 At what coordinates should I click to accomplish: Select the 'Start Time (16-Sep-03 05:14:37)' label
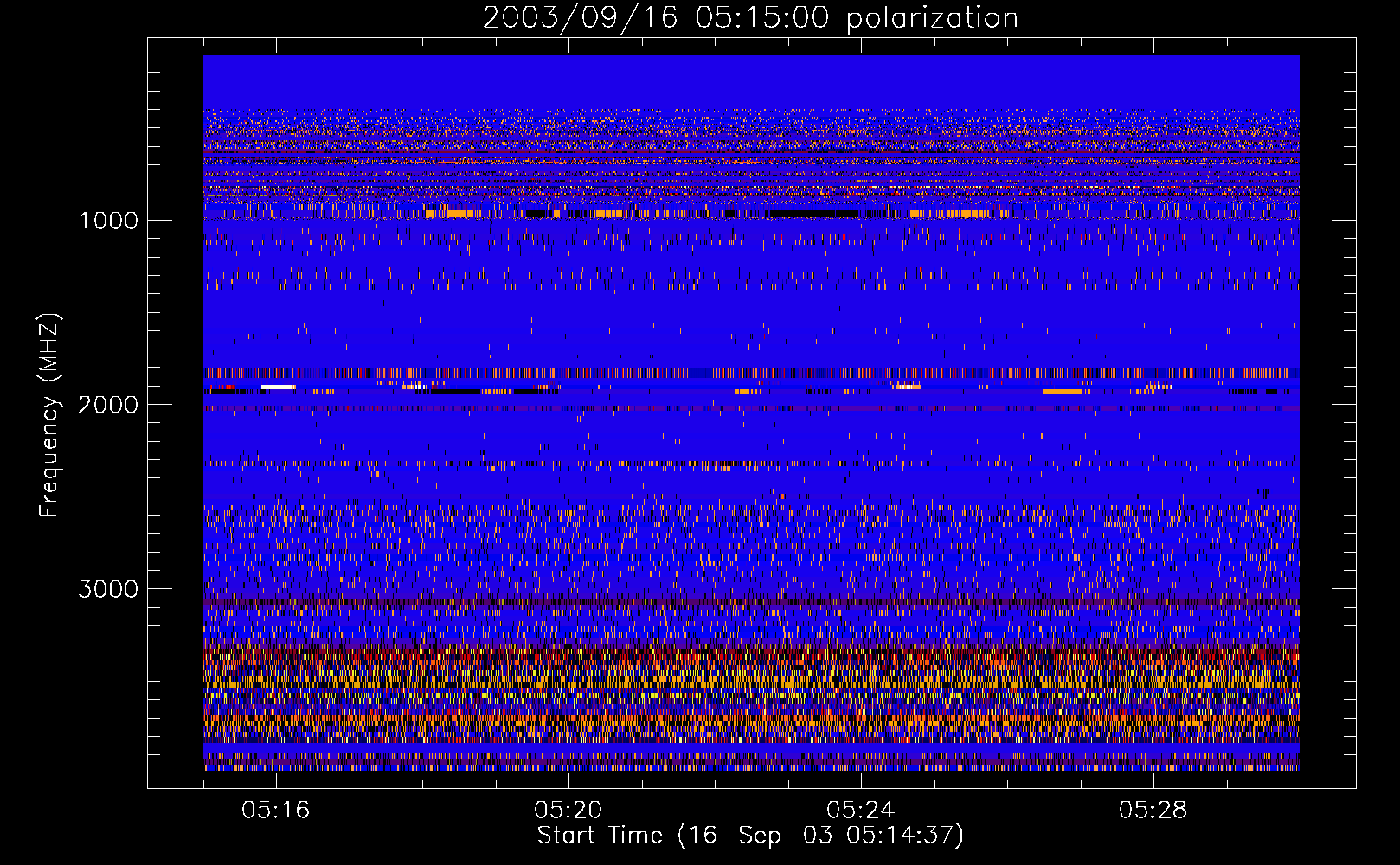coord(750,836)
